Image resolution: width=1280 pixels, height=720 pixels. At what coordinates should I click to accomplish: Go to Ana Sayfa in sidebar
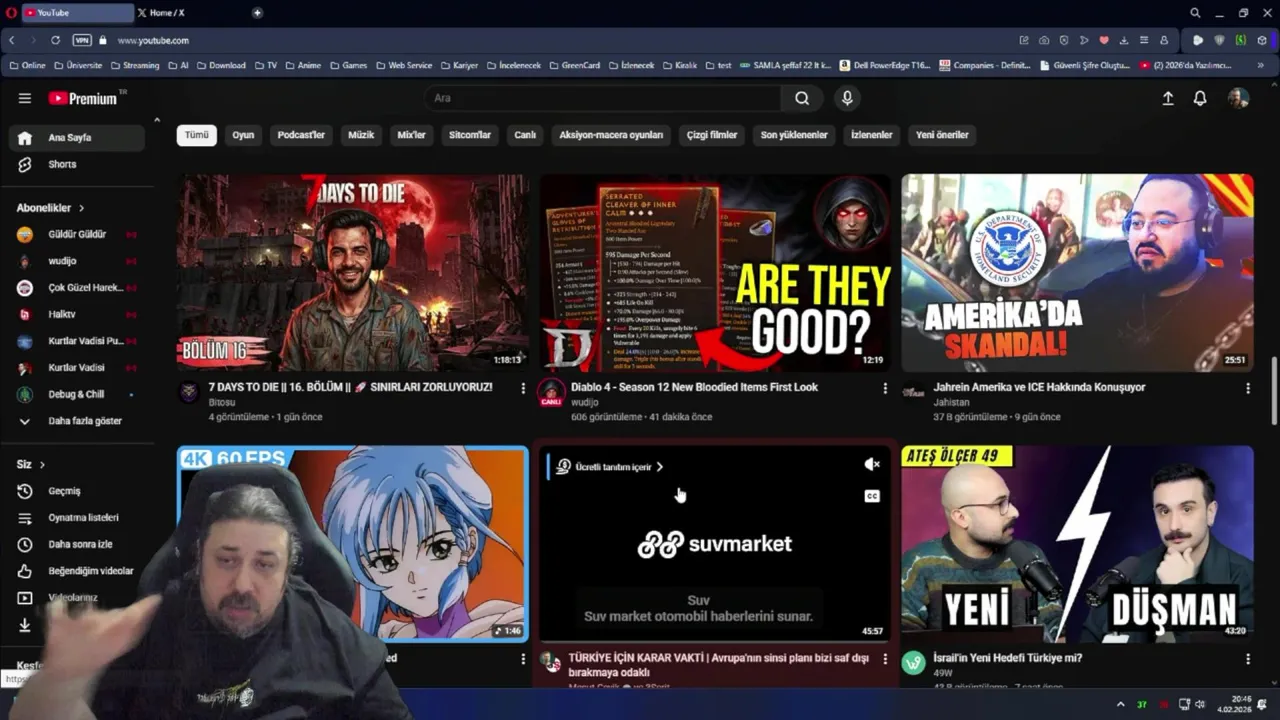77,138
